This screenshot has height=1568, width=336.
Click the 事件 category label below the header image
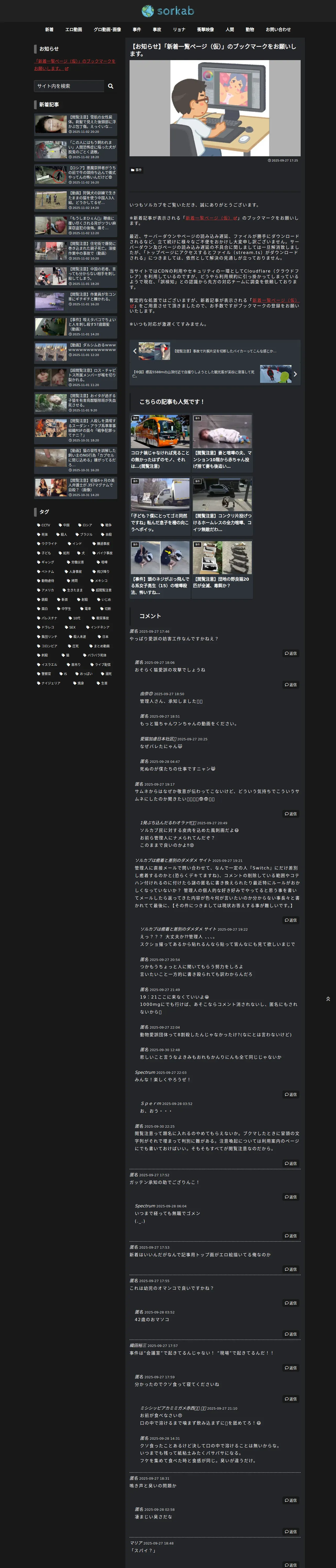tap(136, 170)
